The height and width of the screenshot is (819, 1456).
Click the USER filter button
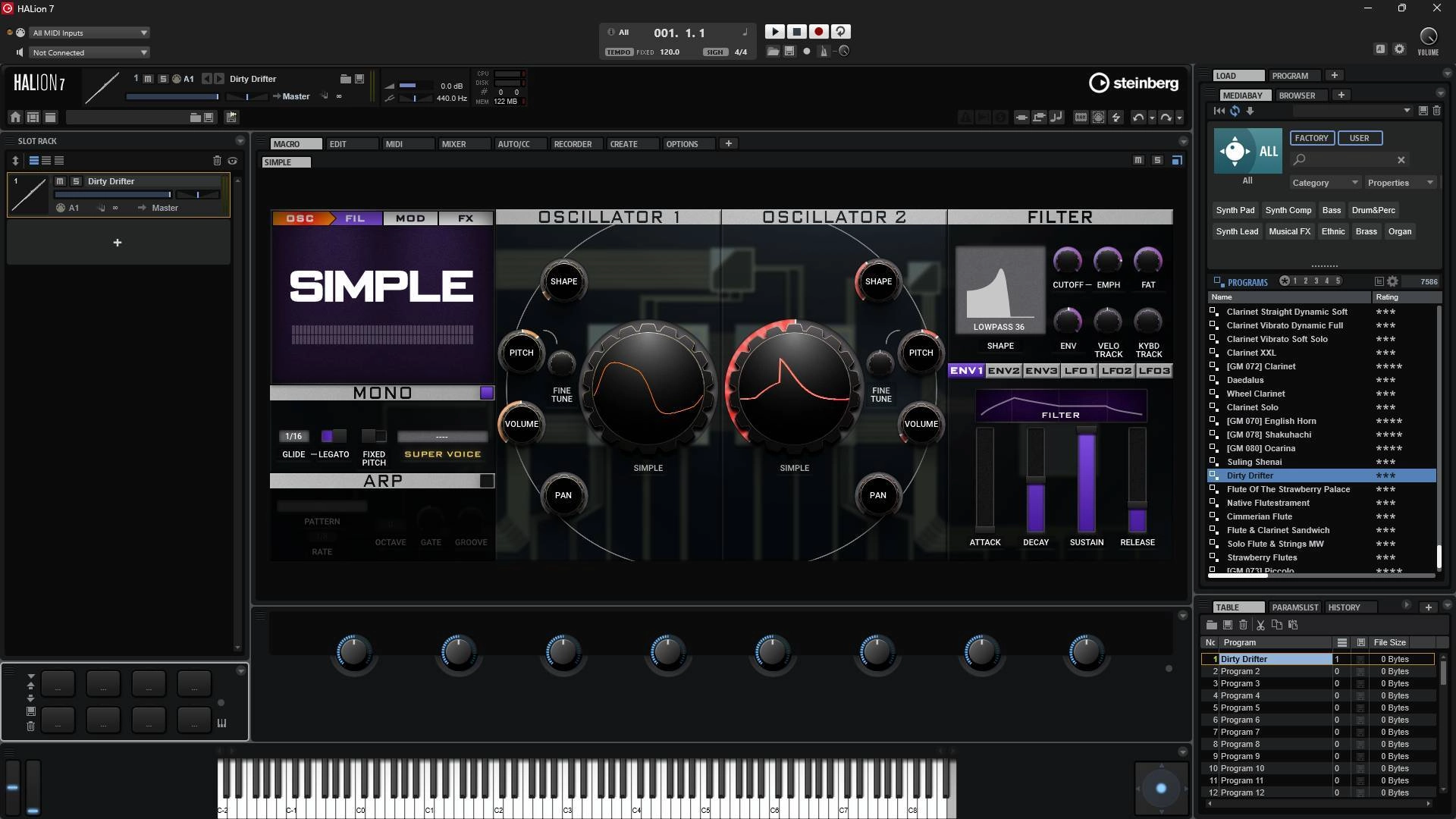(x=1360, y=138)
